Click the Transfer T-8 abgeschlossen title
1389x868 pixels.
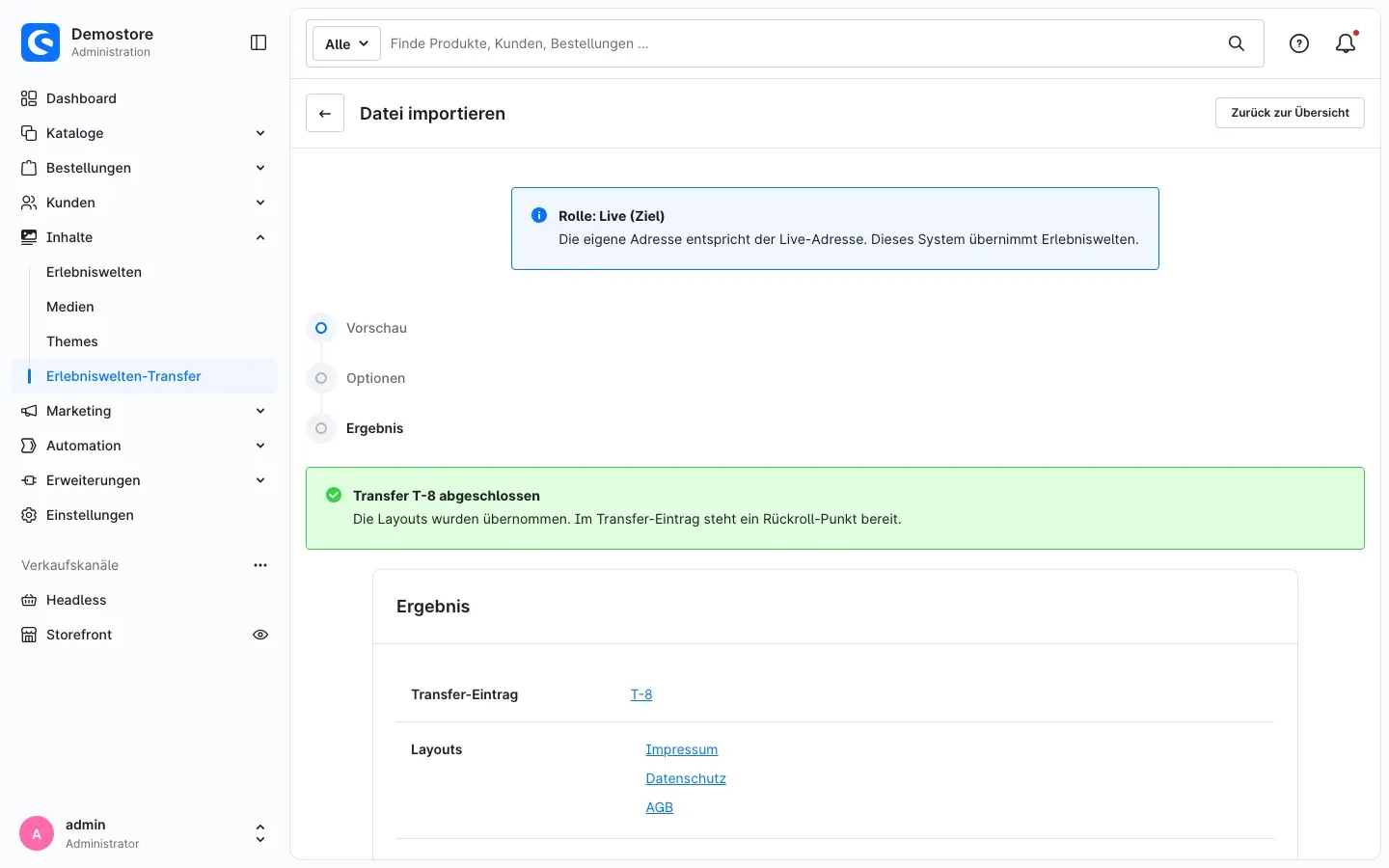(447, 496)
